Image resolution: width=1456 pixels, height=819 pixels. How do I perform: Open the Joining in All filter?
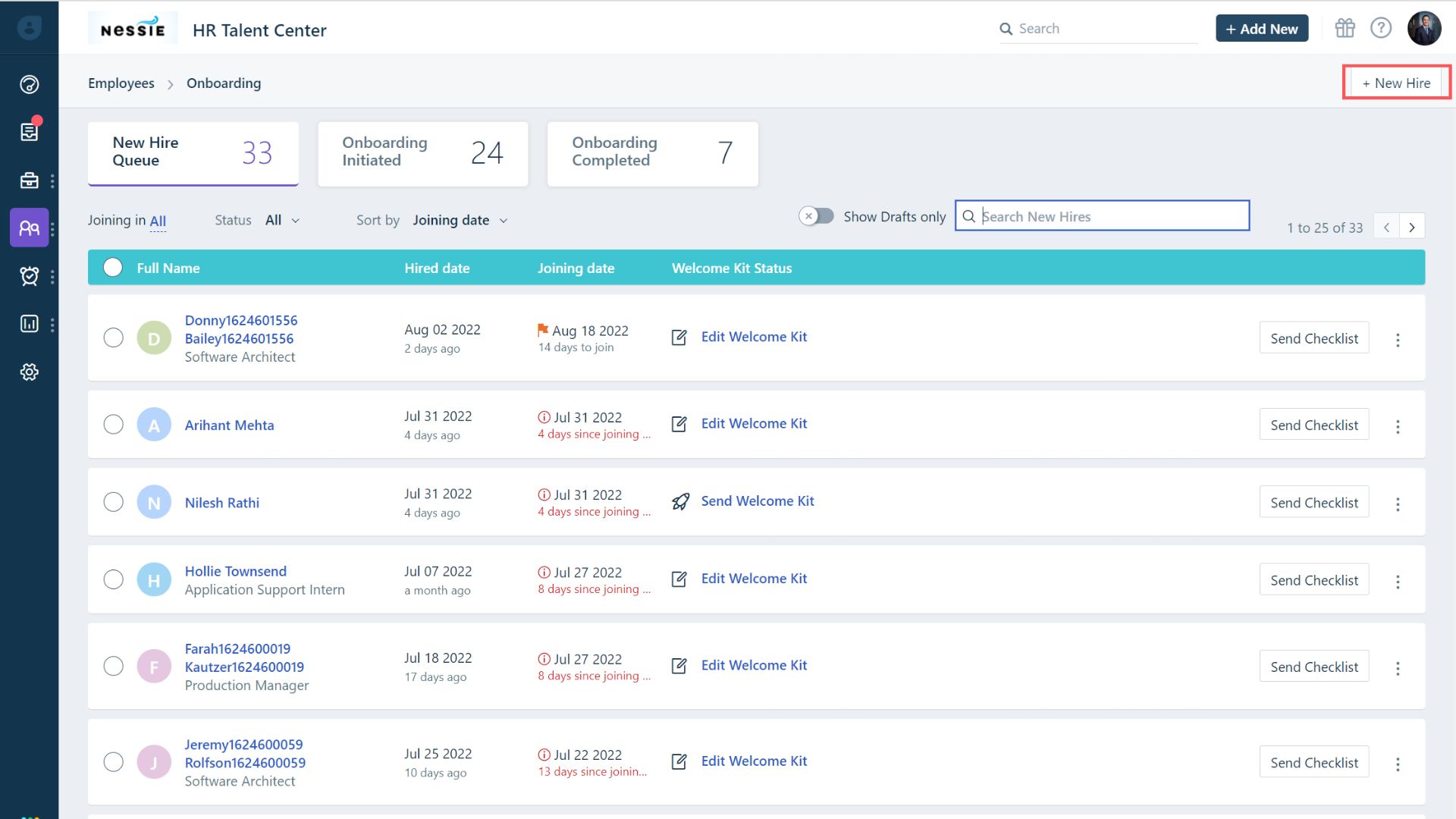coord(158,221)
